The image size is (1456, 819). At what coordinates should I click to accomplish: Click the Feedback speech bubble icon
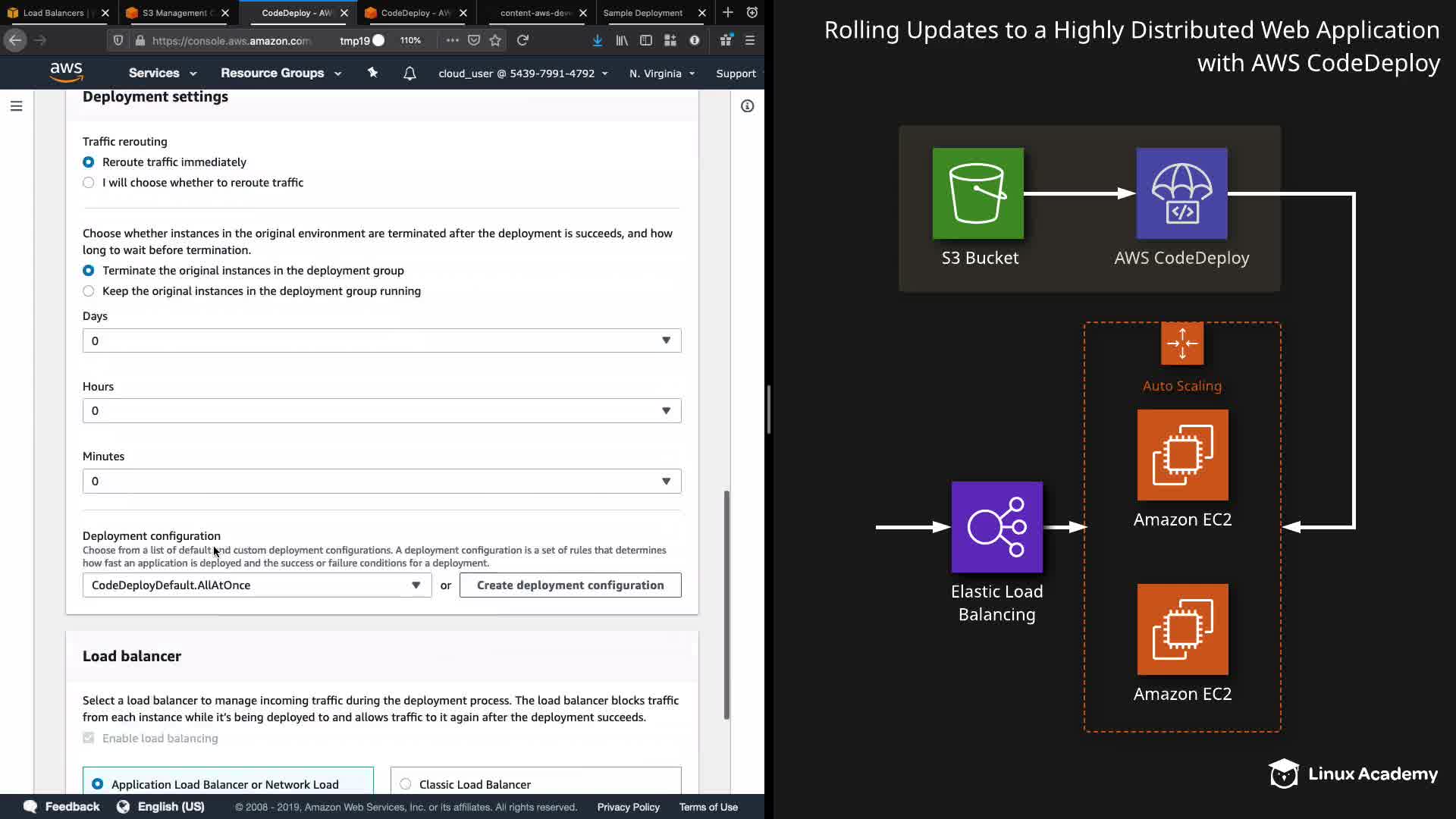coord(30,806)
